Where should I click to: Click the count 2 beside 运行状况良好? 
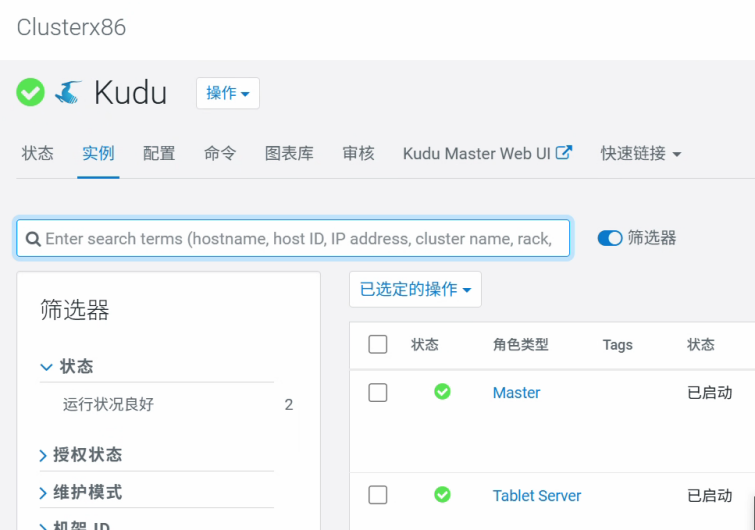click(288, 404)
